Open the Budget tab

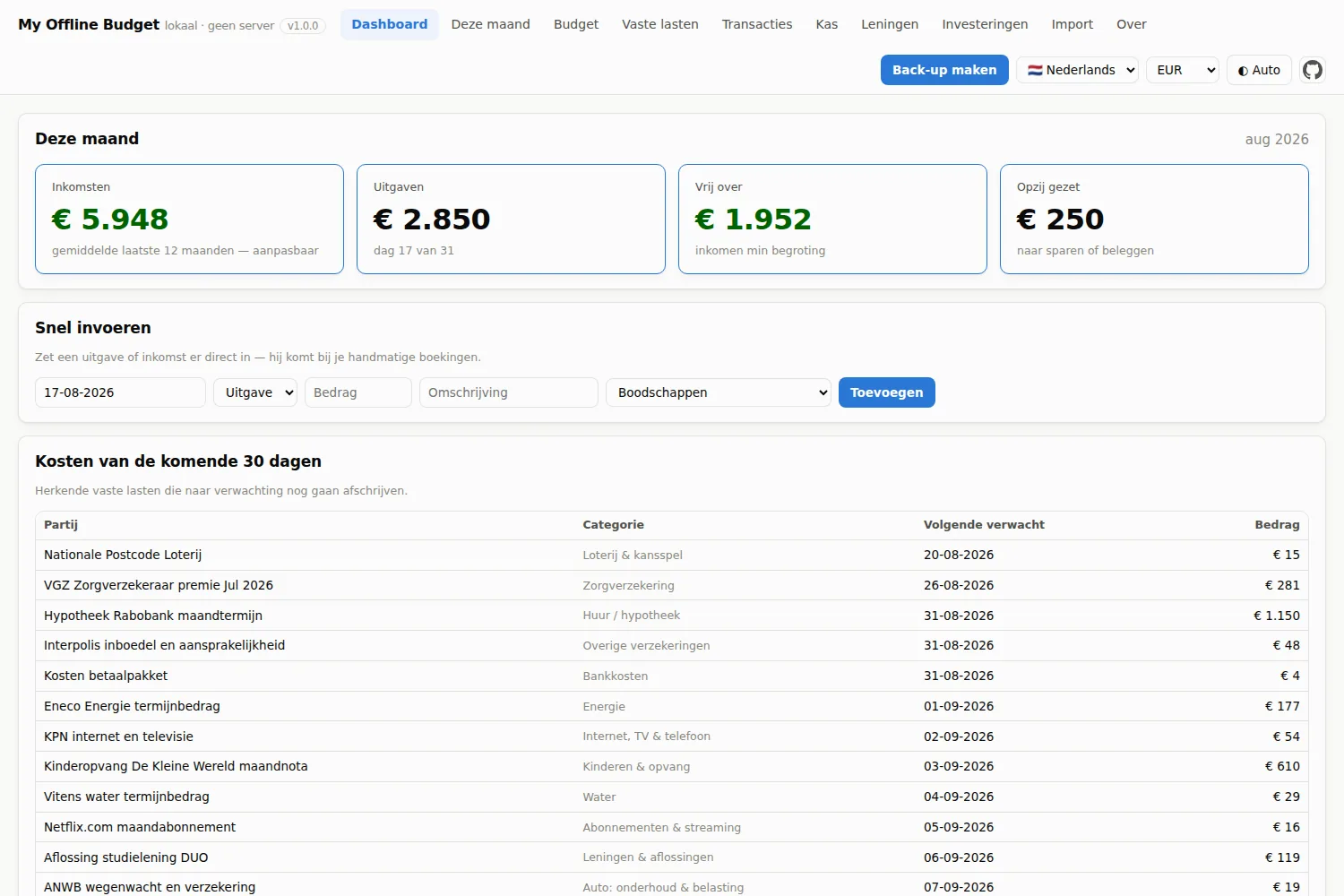click(x=576, y=24)
